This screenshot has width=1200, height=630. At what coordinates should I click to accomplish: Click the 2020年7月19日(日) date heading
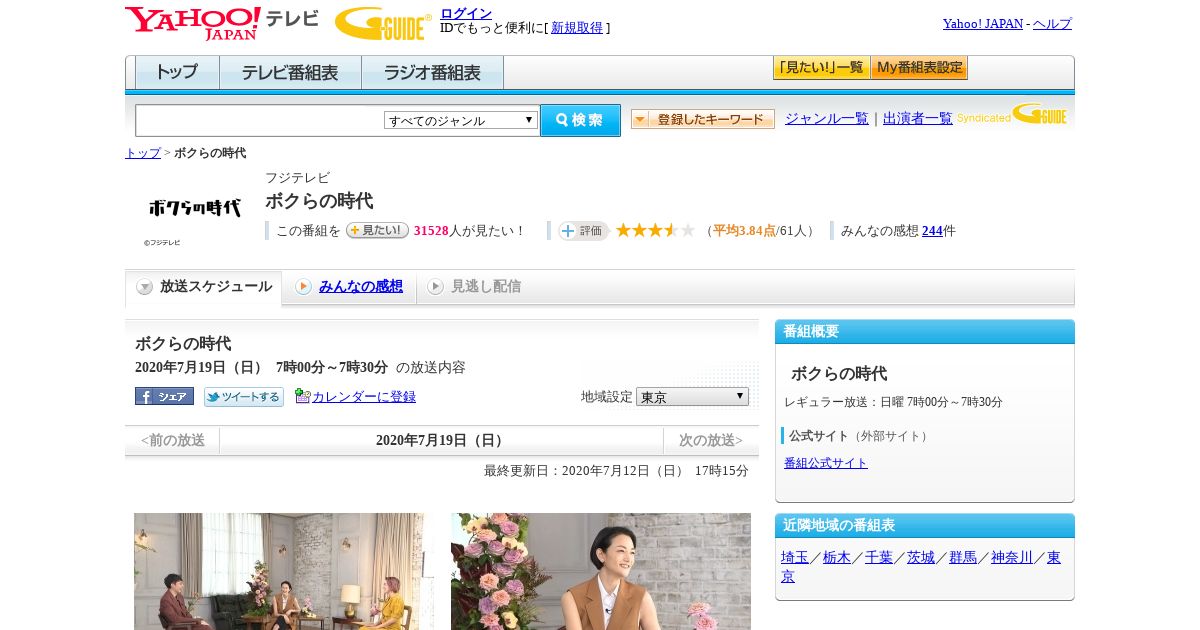441,441
